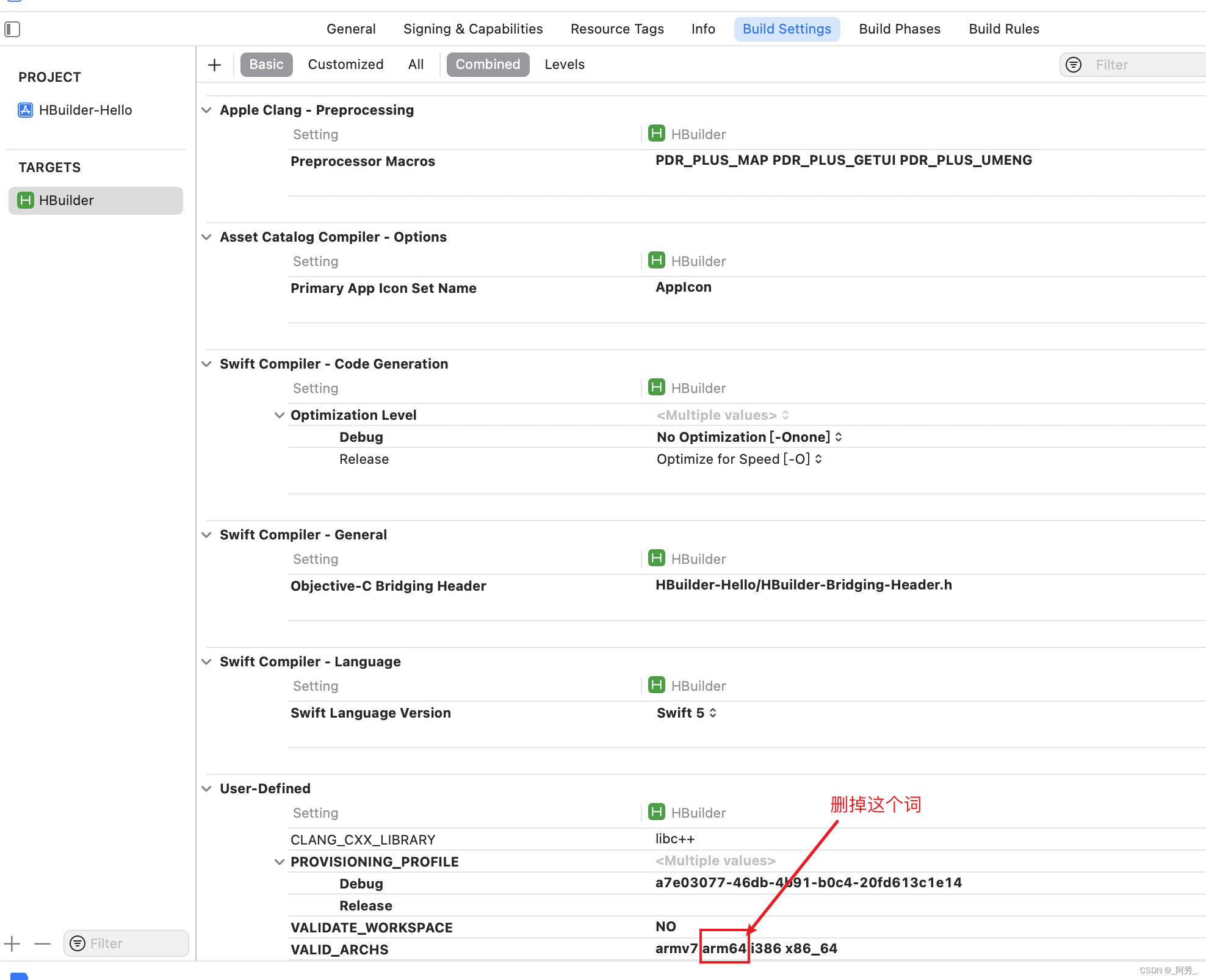The height and width of the screenshot is (980, 1206).
Task: Click Primary App Icon Set Name setting
Action: click(383, 288)
